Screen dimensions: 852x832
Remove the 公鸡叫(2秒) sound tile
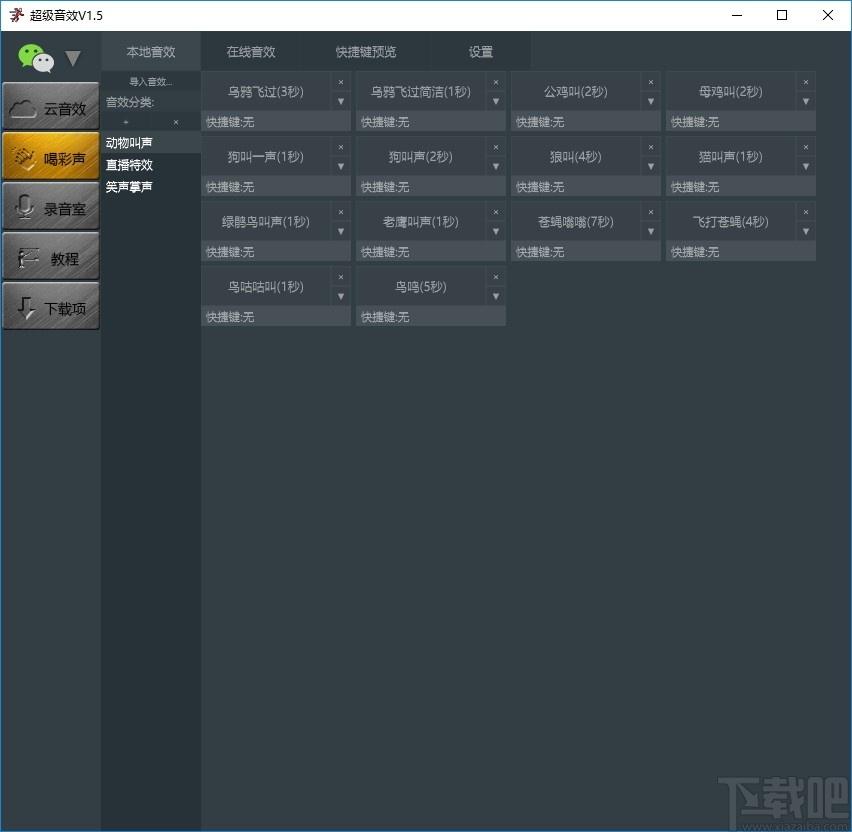pos(650,82)
